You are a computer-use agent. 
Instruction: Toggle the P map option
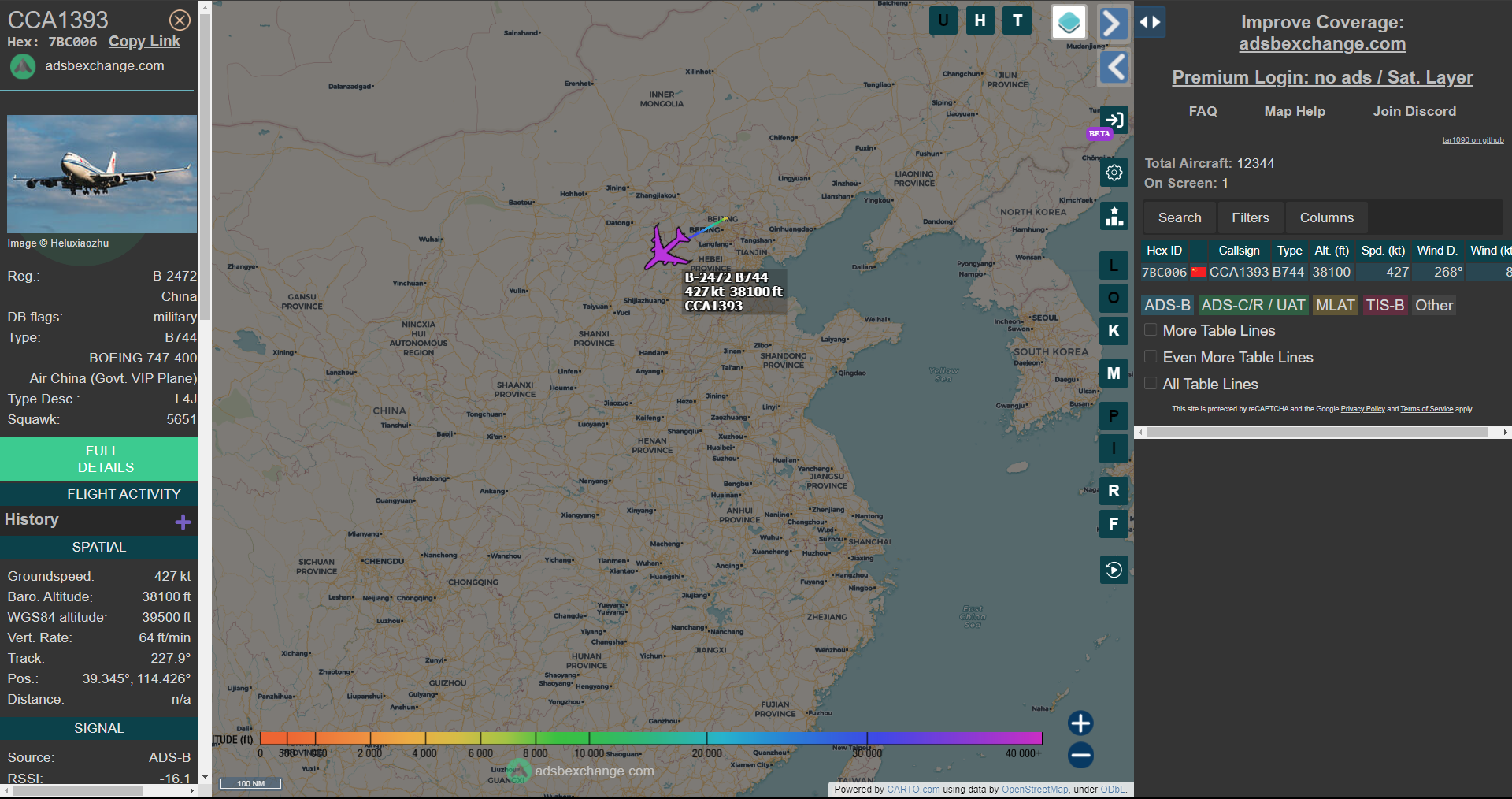pos(1114,415)
